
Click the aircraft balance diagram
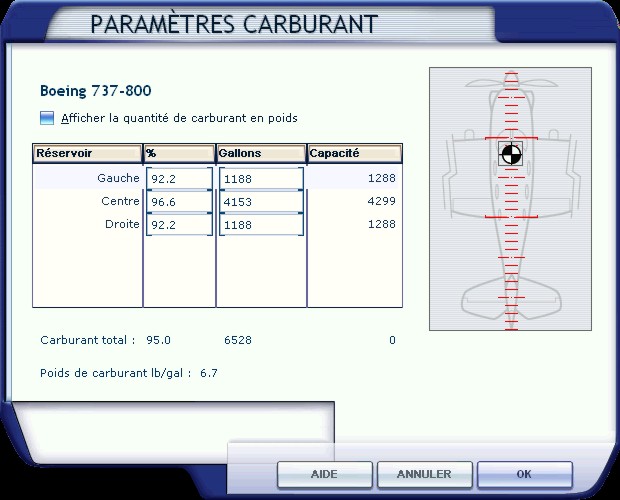(510, 199)
